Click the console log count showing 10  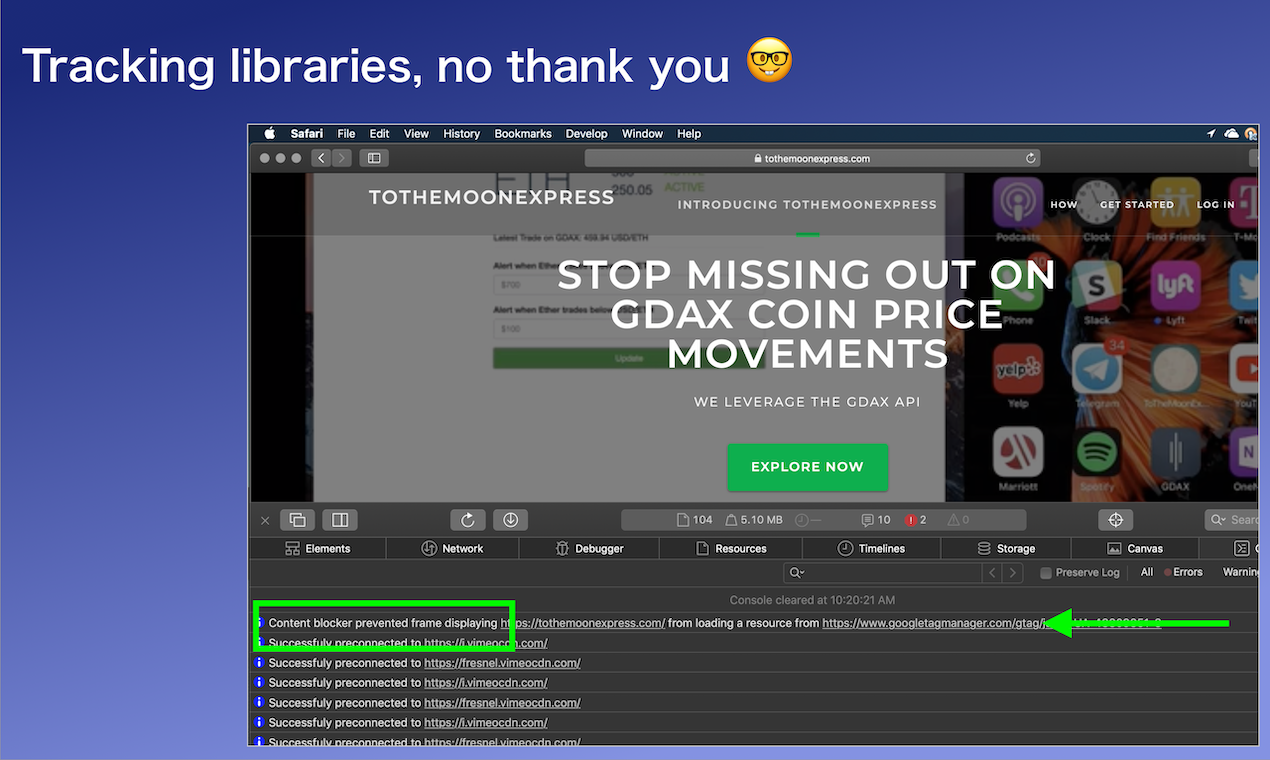pyautogui.click(x=876, y=520)
